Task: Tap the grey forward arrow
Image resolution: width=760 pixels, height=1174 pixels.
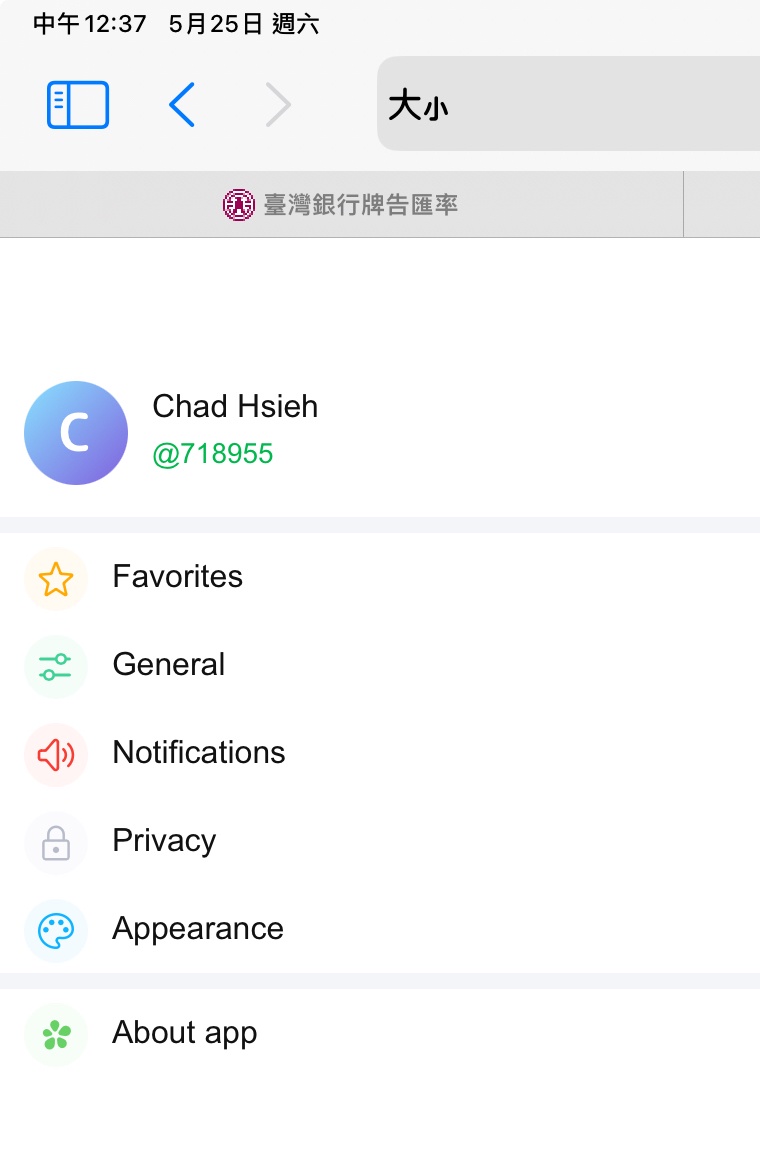Action: [x=278, y=105]
